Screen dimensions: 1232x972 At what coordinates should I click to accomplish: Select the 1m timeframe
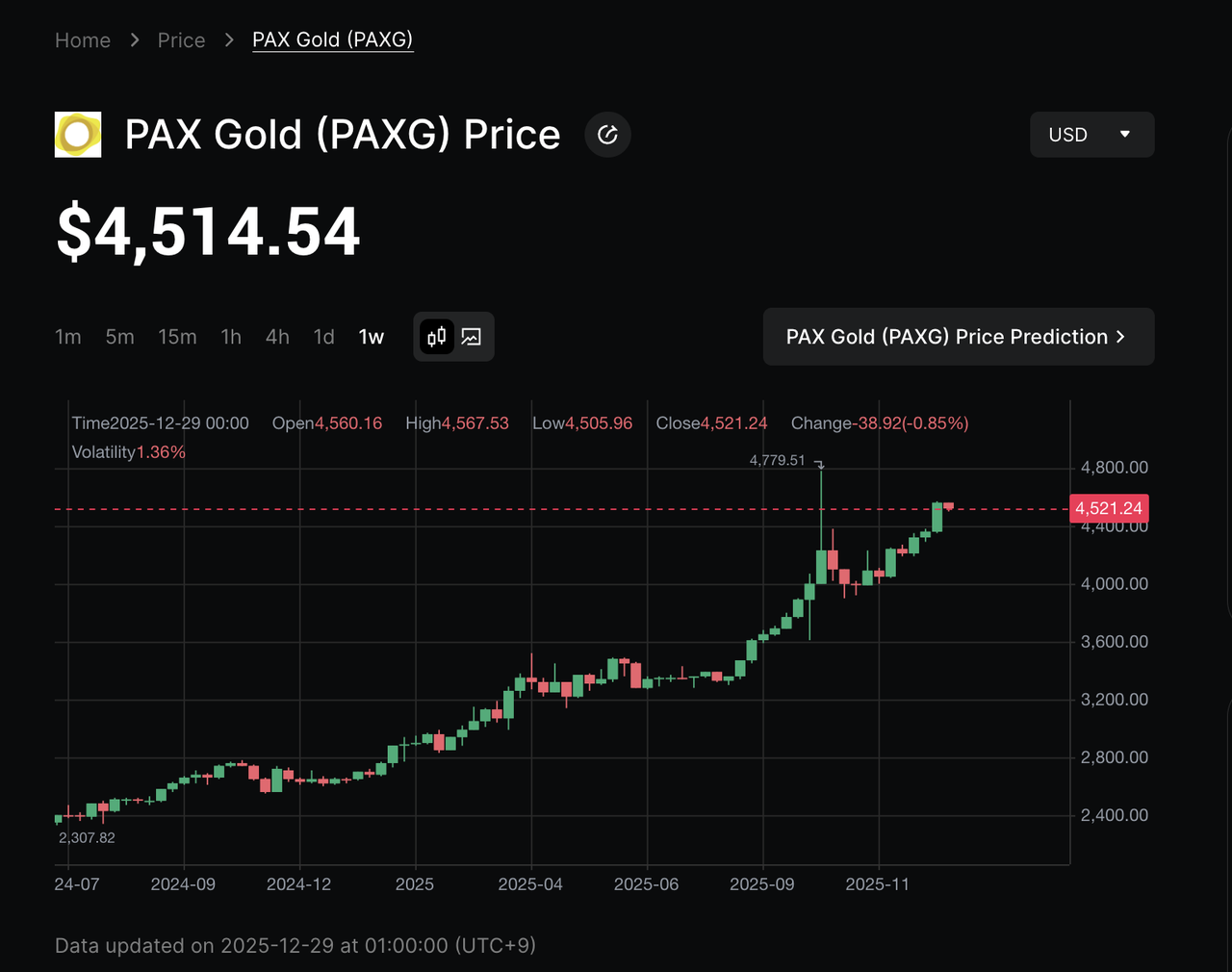[x=68, y=337]
